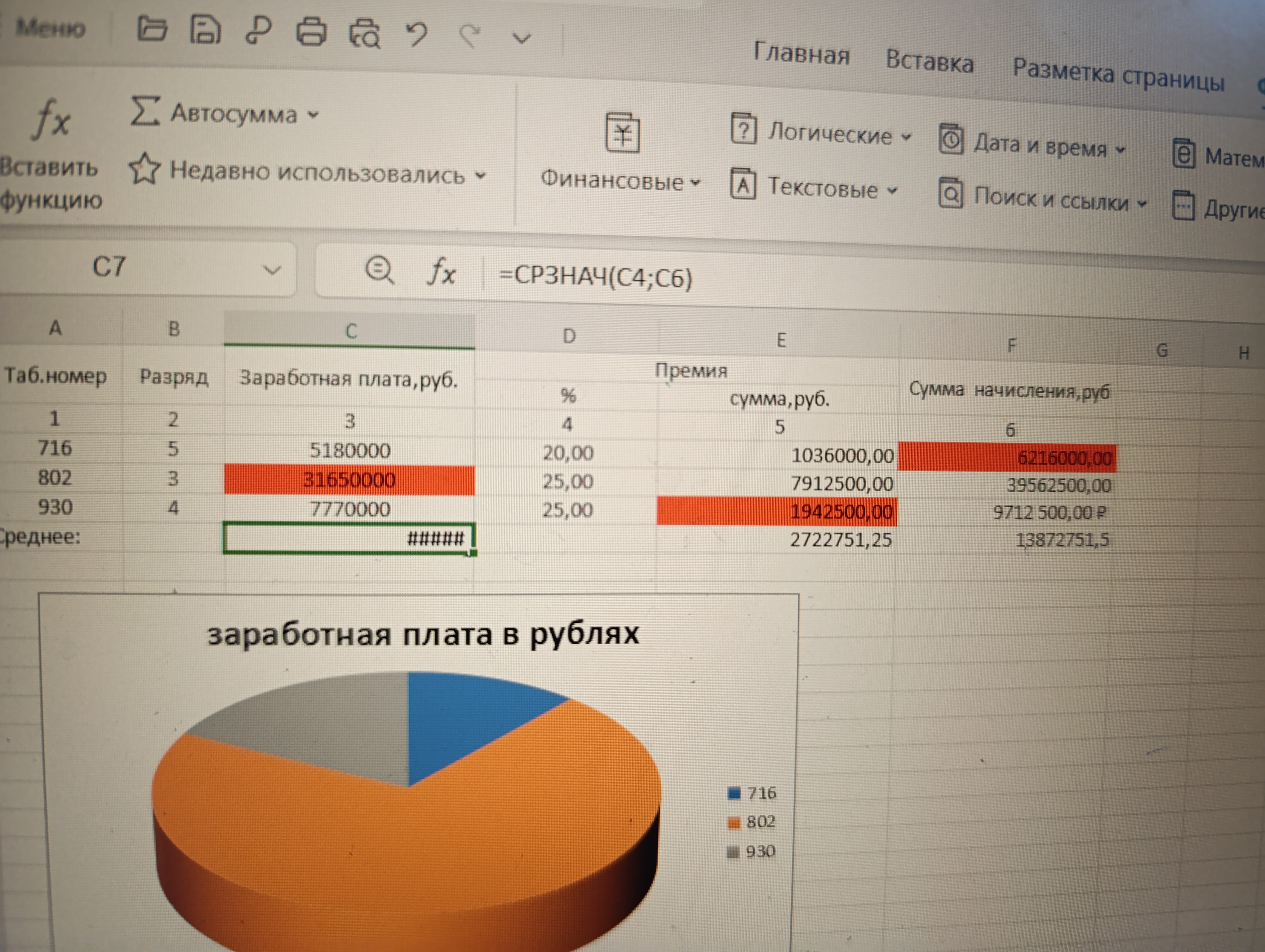Expand the name box dropdown arrow
Viewport: 1265px width, 952px height.
click(272, 270)
